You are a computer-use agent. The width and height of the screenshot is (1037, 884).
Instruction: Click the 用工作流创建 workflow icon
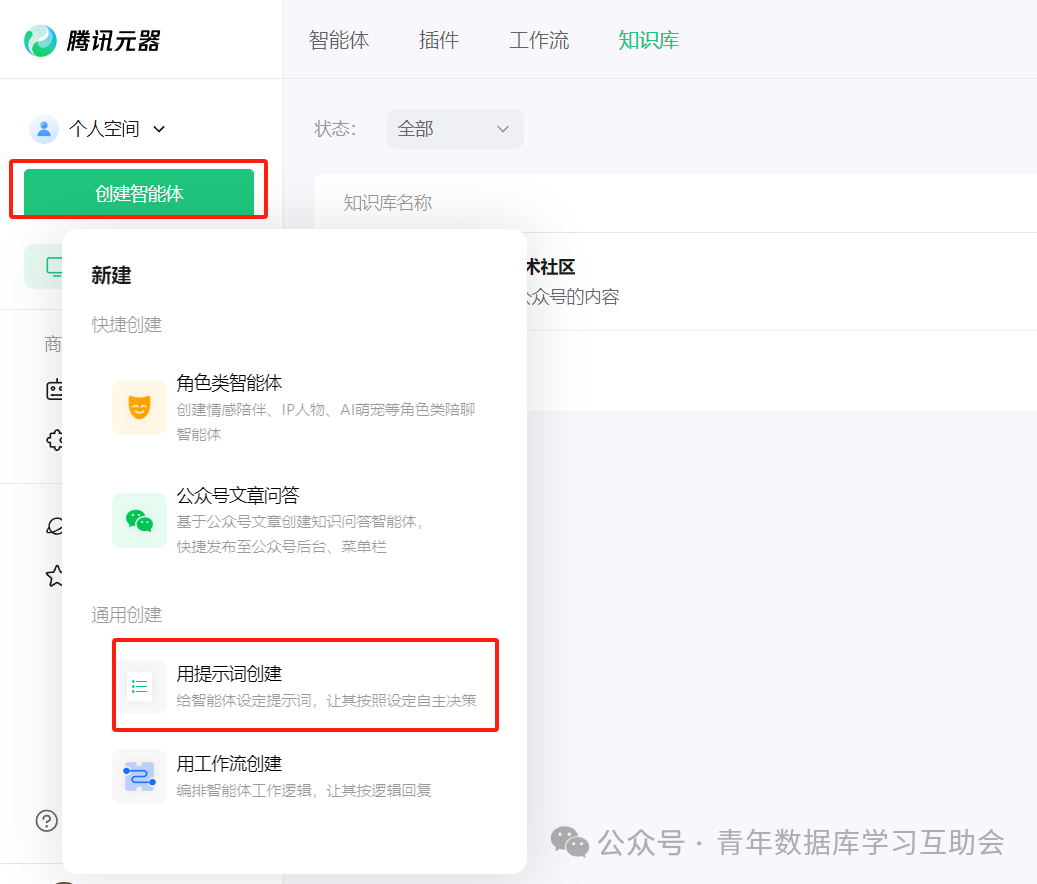click(x=139, y=776)
